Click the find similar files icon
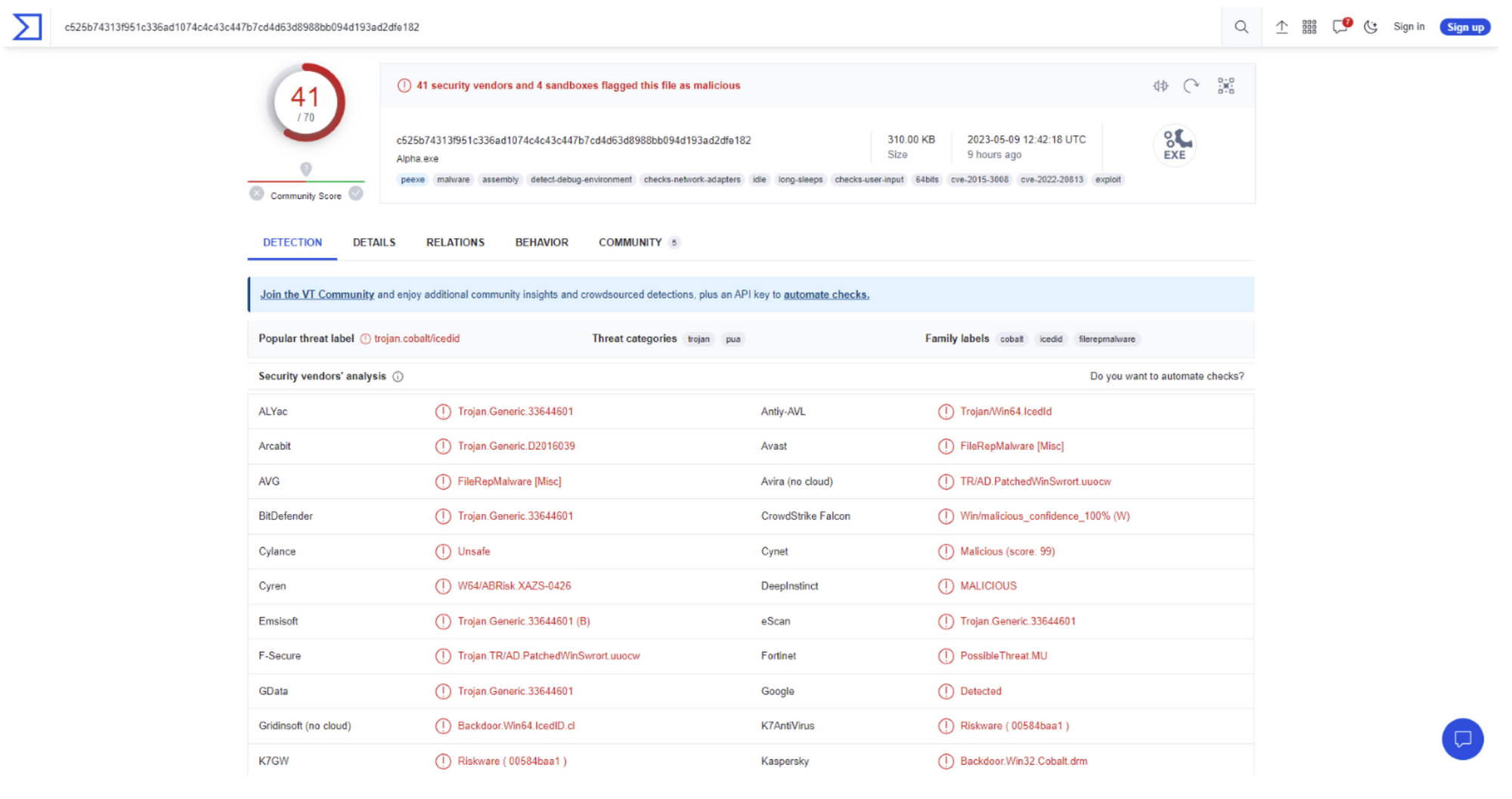 [x=1160, y=86]
